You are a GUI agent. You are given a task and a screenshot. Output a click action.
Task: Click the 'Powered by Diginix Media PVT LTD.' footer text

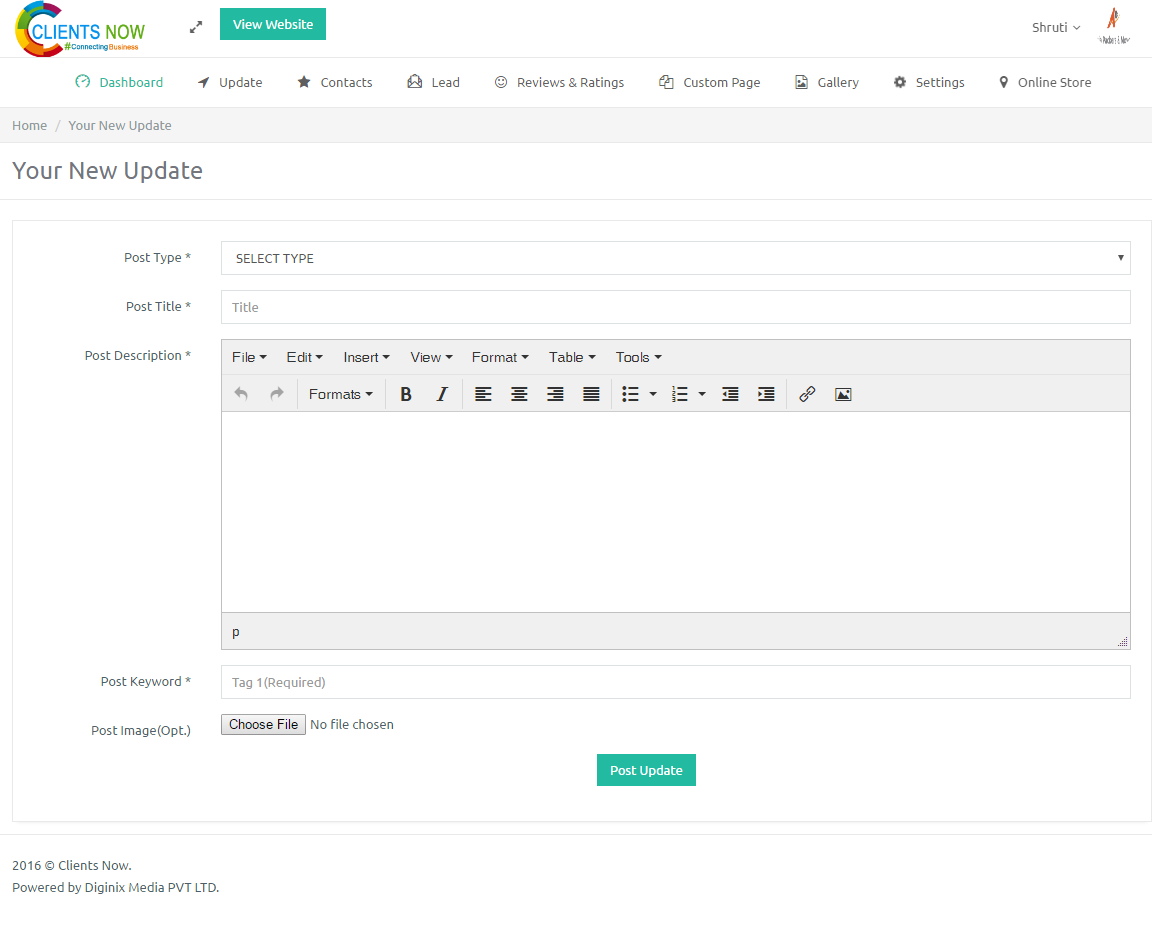pos(115,887)
